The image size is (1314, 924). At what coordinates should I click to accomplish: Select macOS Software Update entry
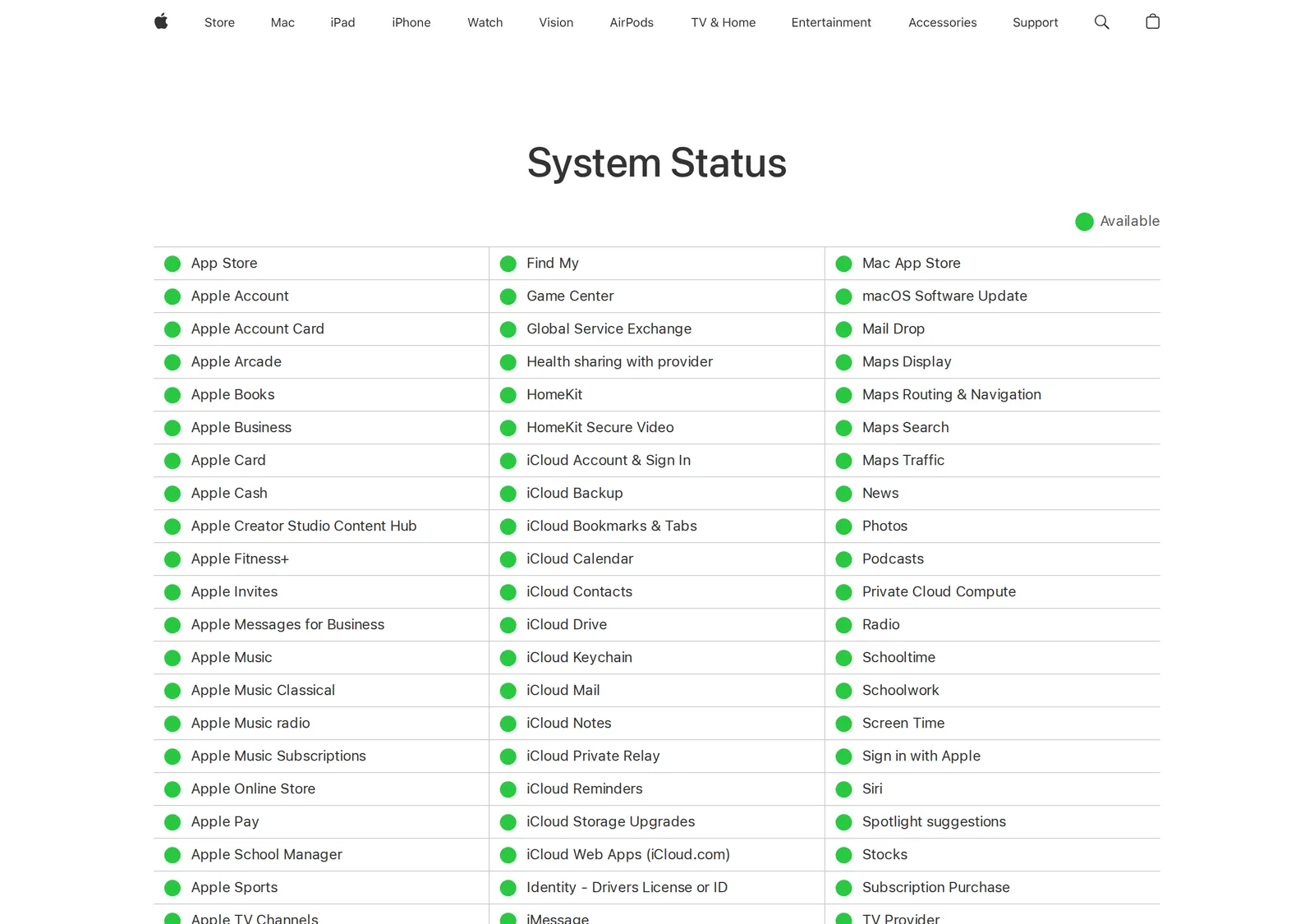coord(944,296)
